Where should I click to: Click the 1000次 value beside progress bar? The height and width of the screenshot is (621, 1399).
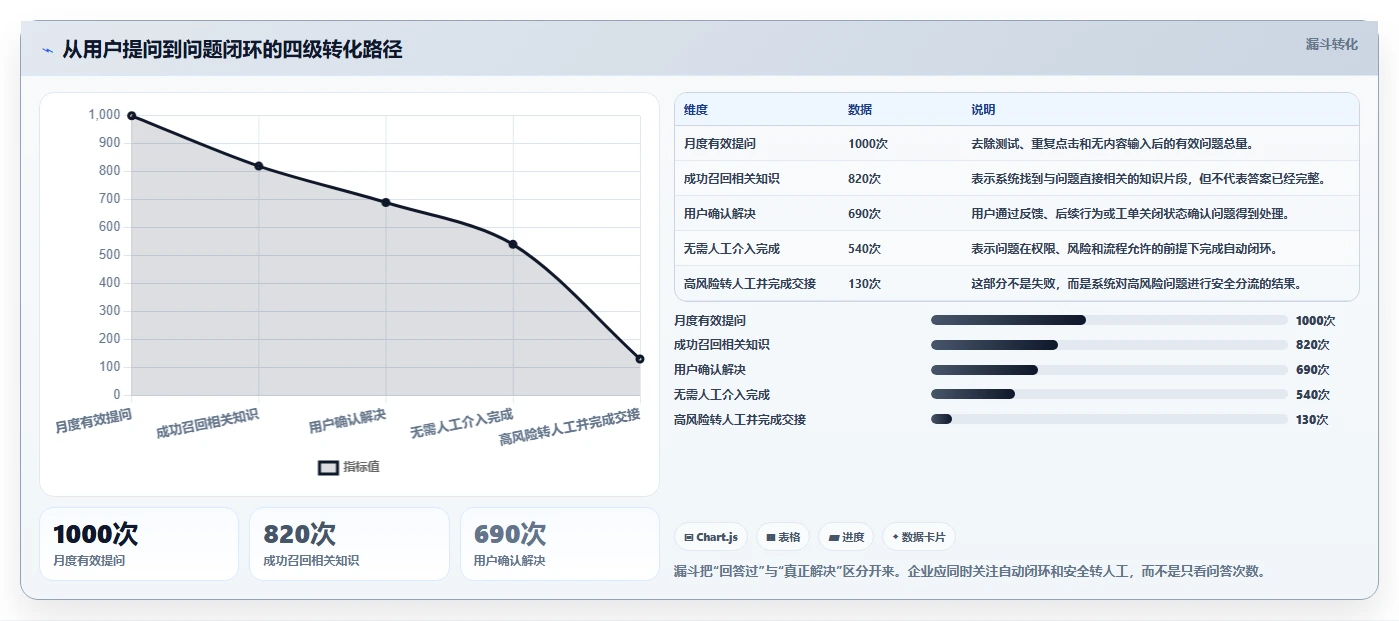1315,321
